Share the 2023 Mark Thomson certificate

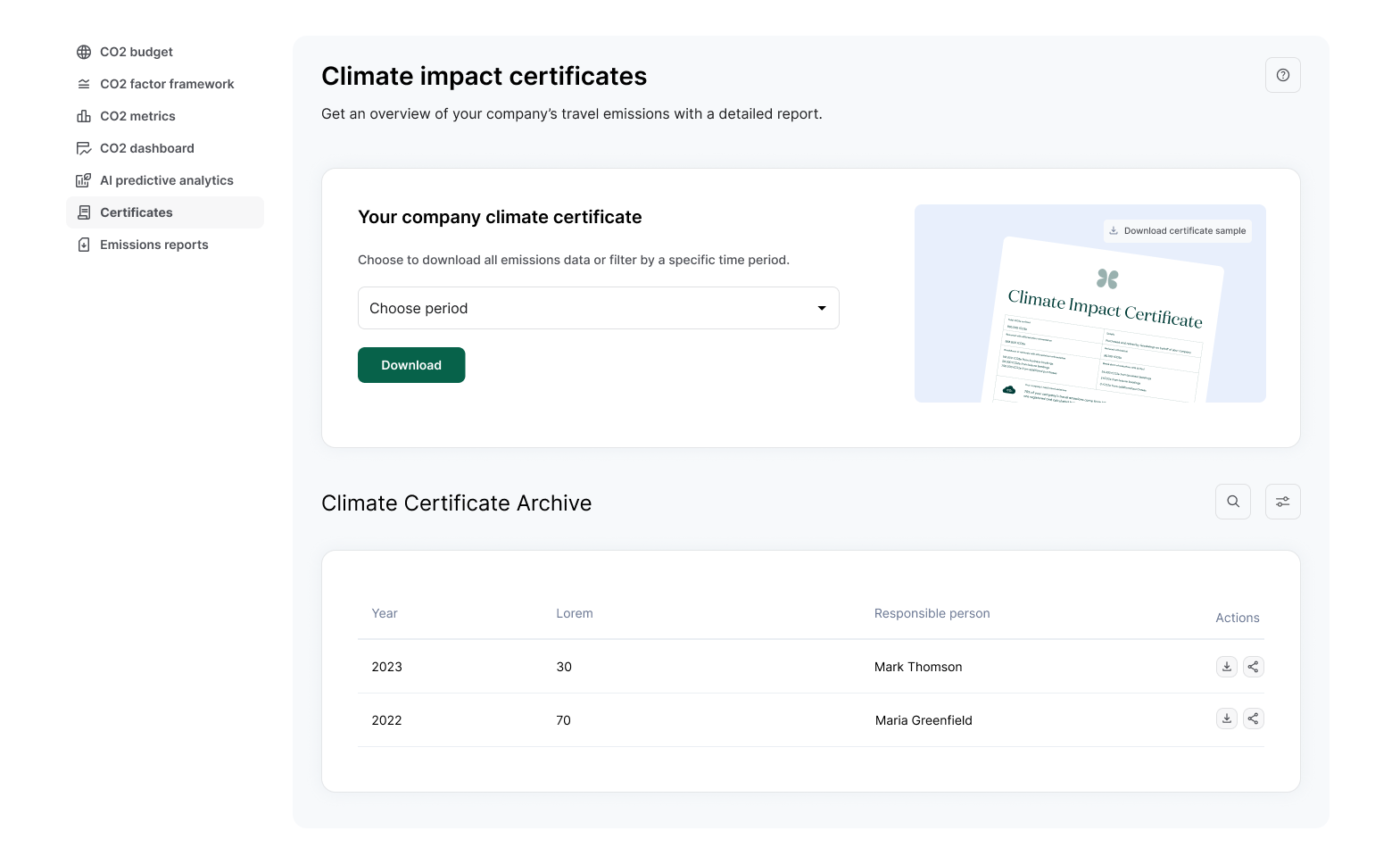pyautogui.click(x=1253, y=667)
